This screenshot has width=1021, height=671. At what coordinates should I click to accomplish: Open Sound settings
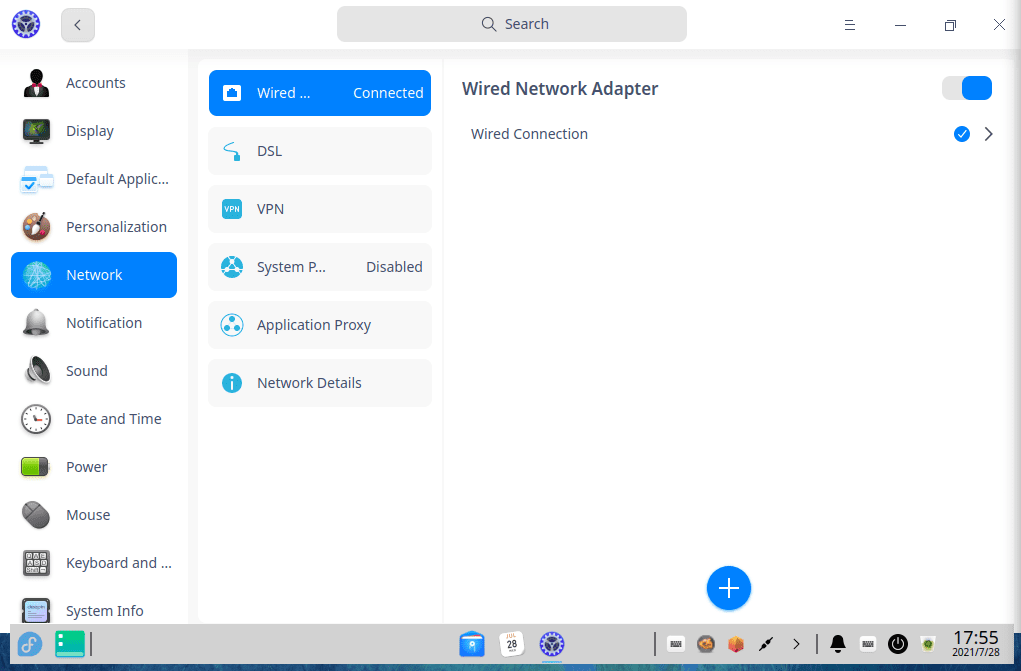(94, 371)
